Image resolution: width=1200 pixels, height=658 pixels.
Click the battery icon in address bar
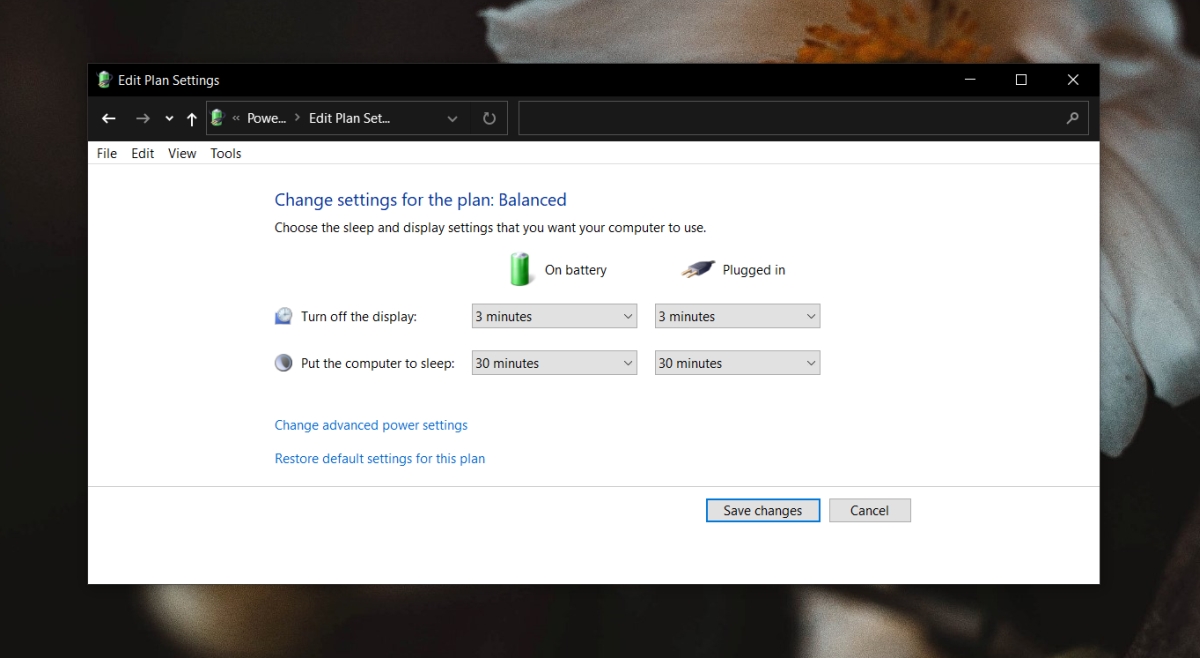click(x=217, y=118)
